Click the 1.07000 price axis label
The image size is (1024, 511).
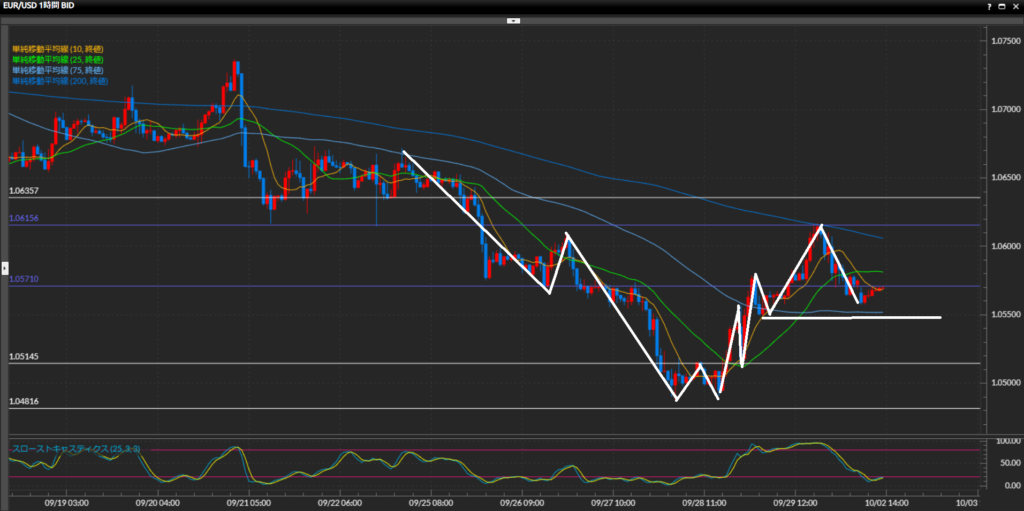[x=1004, y=109]
